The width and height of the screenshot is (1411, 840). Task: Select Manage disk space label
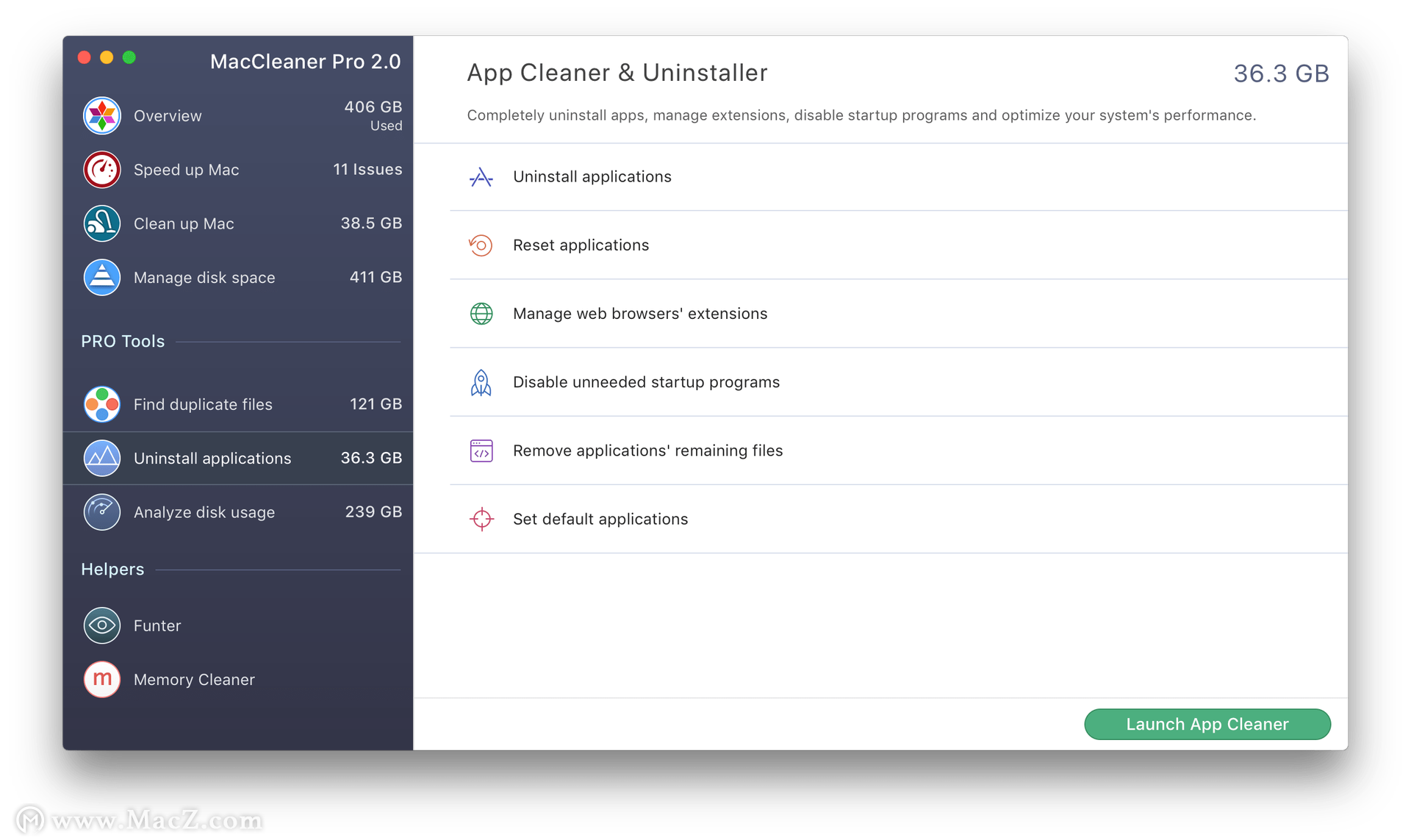[204, 278]
